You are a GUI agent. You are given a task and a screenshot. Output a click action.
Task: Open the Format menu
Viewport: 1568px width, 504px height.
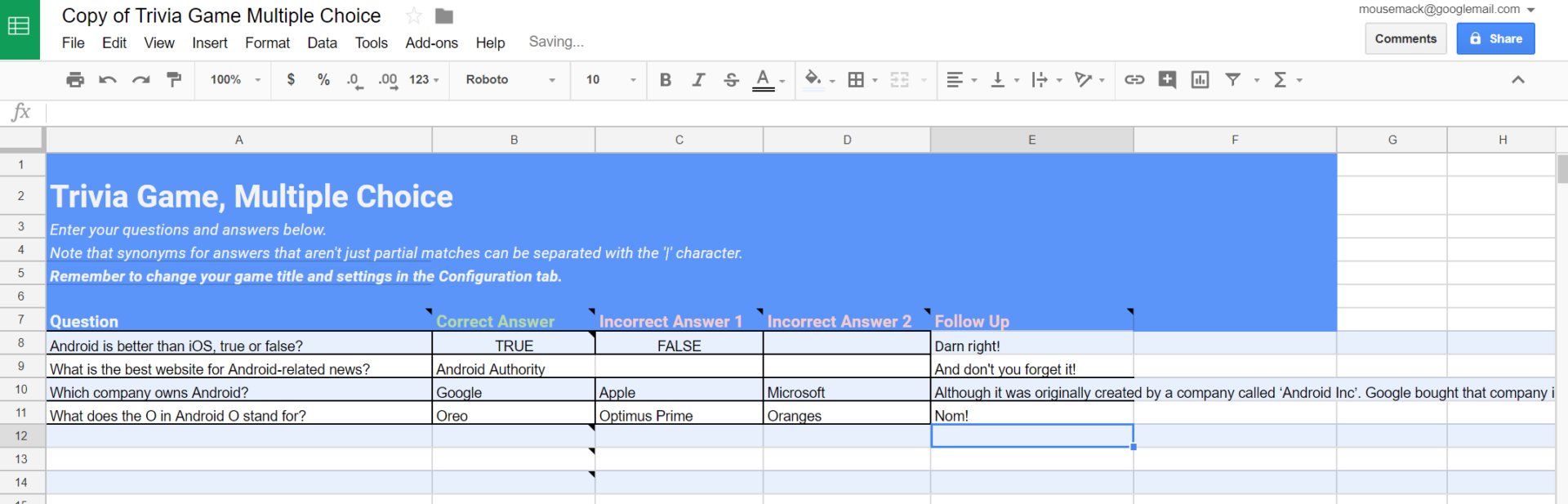click(267, 42)
